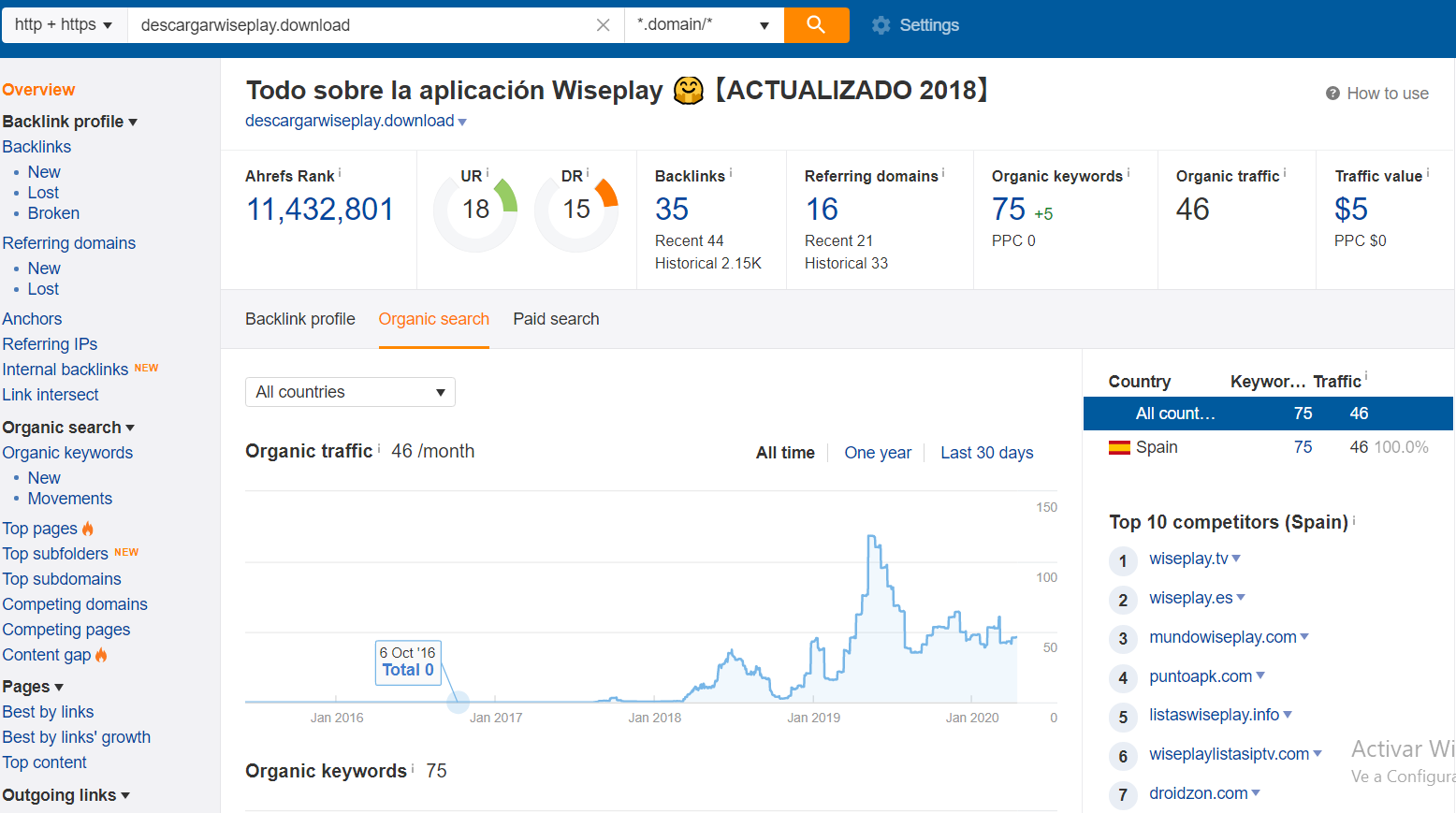Open the *.domain/* mode dropdown
Viewport: 1456px width, 813px height.
704,25
